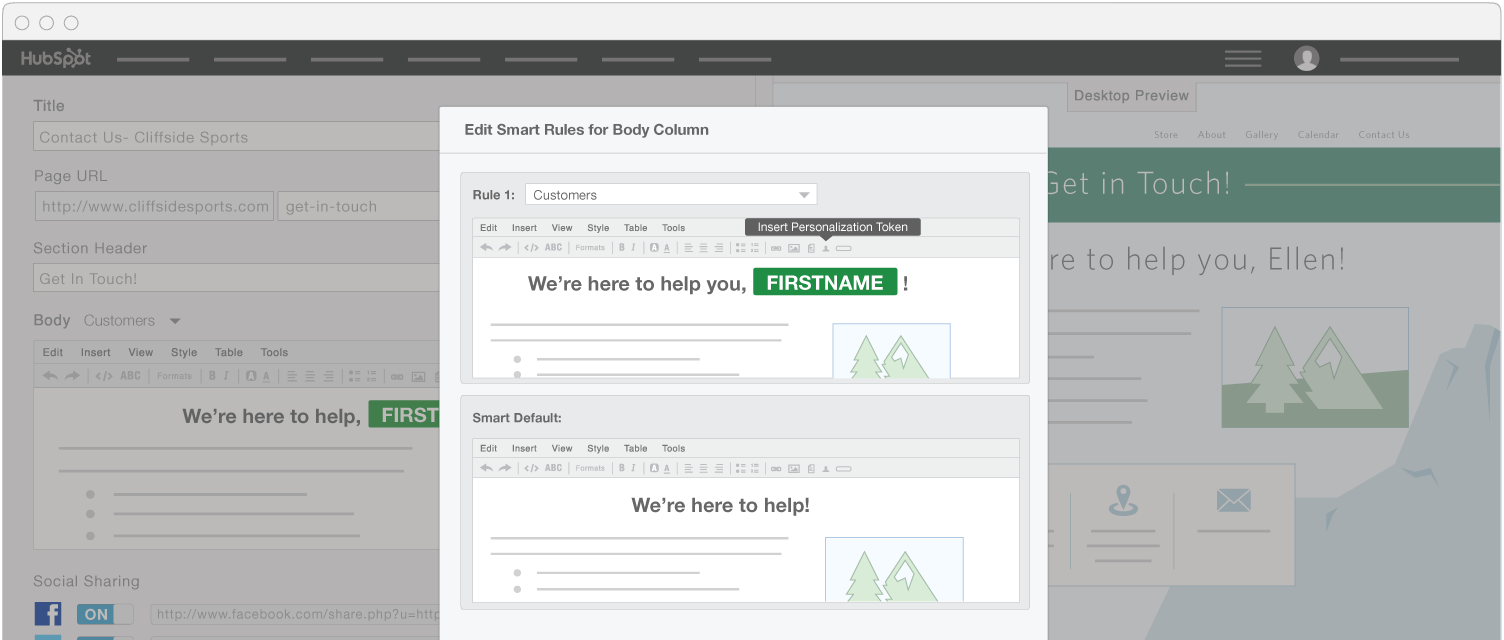Insert an image in Rule 1 editor

(794, 248)
